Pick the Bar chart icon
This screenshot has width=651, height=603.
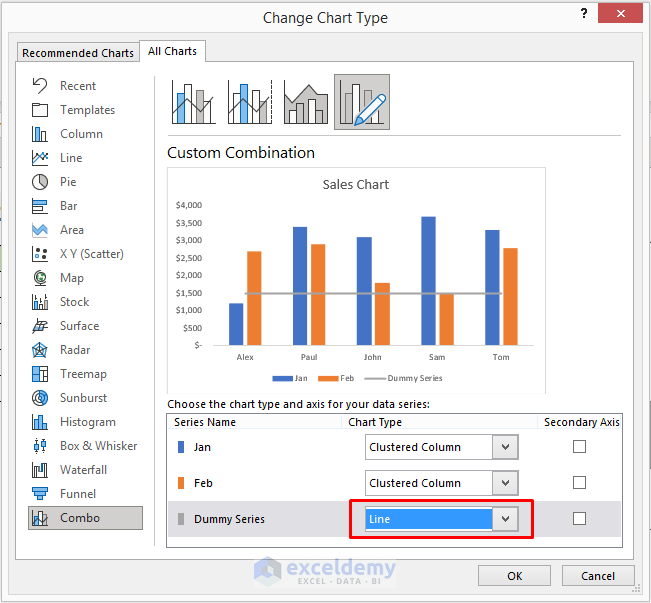[x=40, y=206]
